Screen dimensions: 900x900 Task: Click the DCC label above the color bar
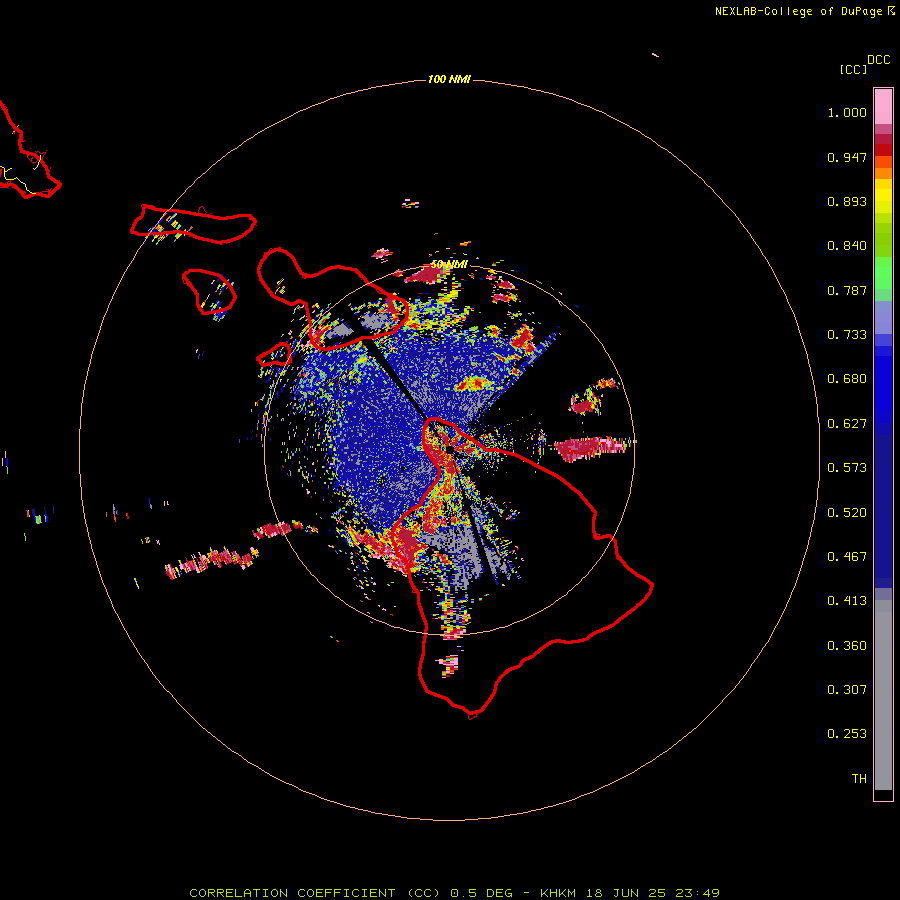click(x=879, y=60)
